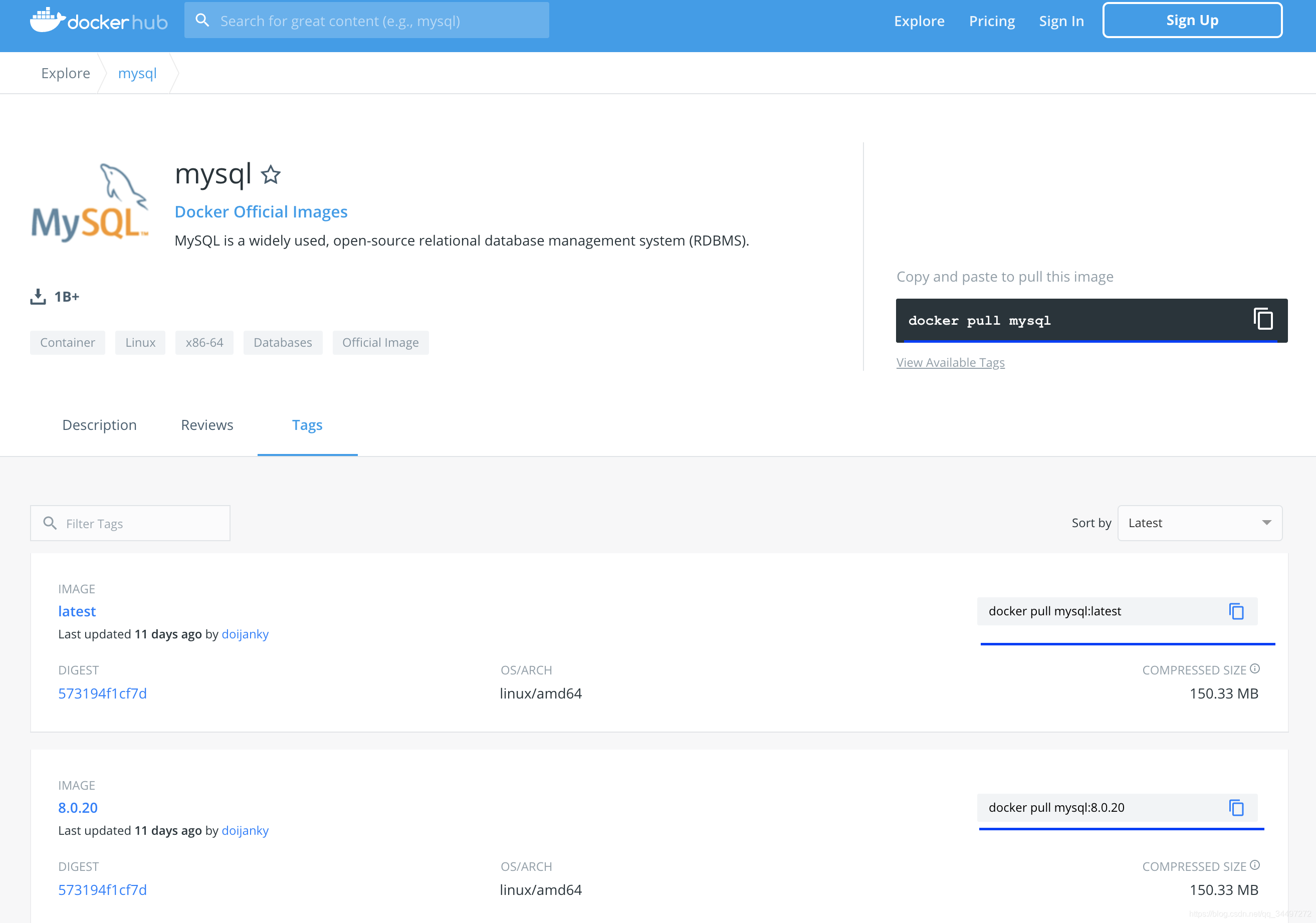
Task: Click the search magnifier icon in header
Action: coord(202,21)
